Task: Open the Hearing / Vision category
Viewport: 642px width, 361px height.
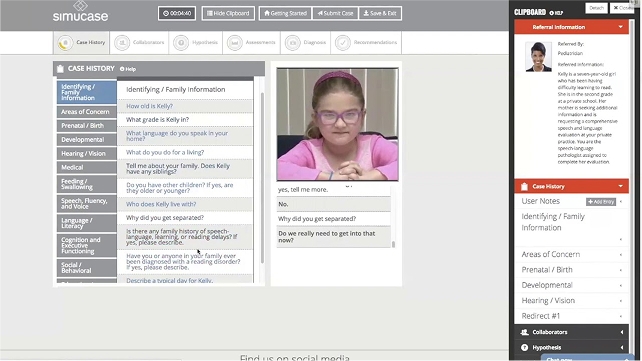Action: coord(86,153)
